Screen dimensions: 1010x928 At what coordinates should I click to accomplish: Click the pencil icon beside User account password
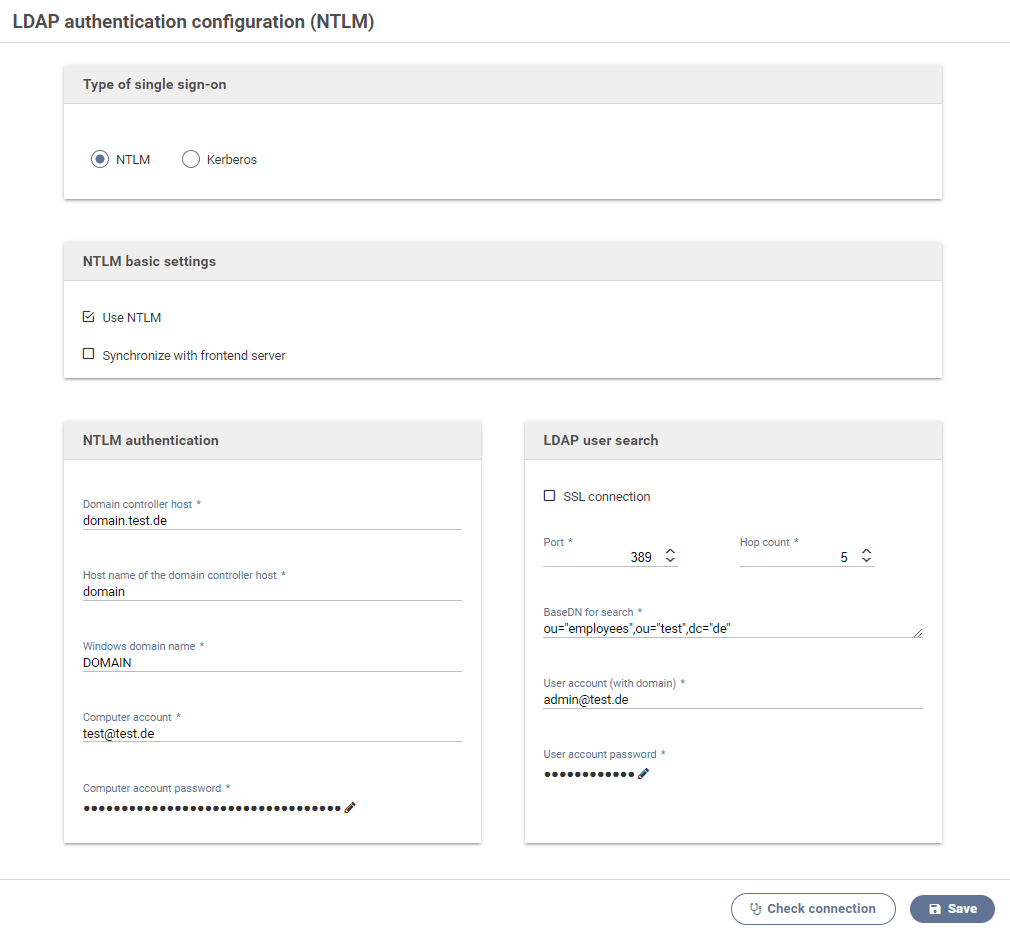tap(643, 773)
